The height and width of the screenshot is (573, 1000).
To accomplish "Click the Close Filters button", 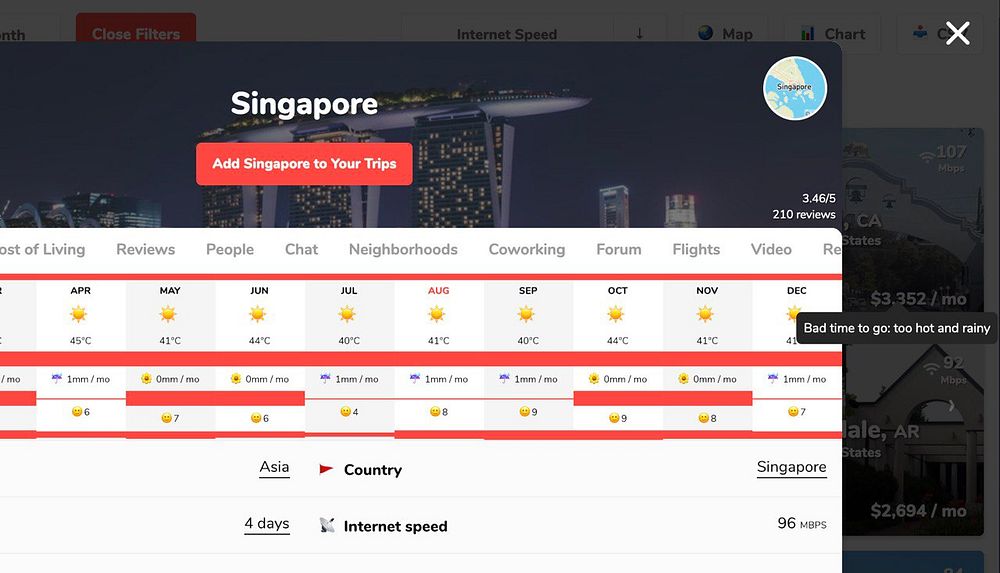I will pyautogui.click(x=136, y=34).
